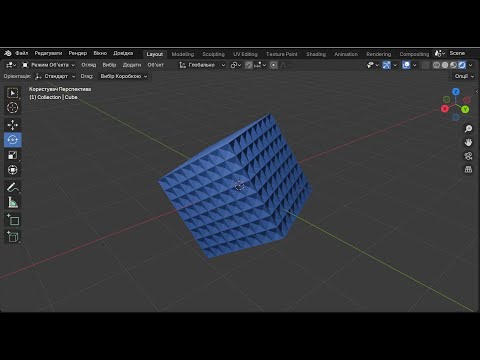480x360 pixels.
Task: Click the zoom magnifier viewport button
Action: (x=468, y=129)
